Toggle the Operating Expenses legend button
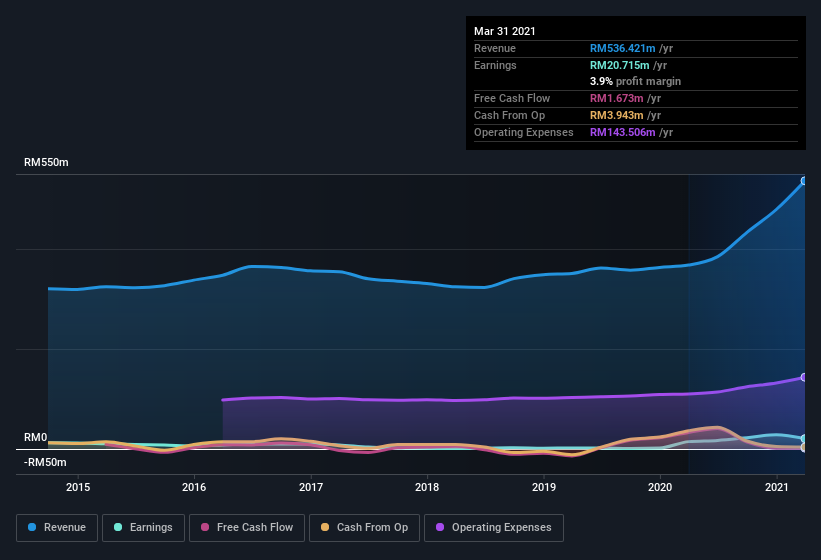This screenshot has width=821, height=560. click(494, 528)
